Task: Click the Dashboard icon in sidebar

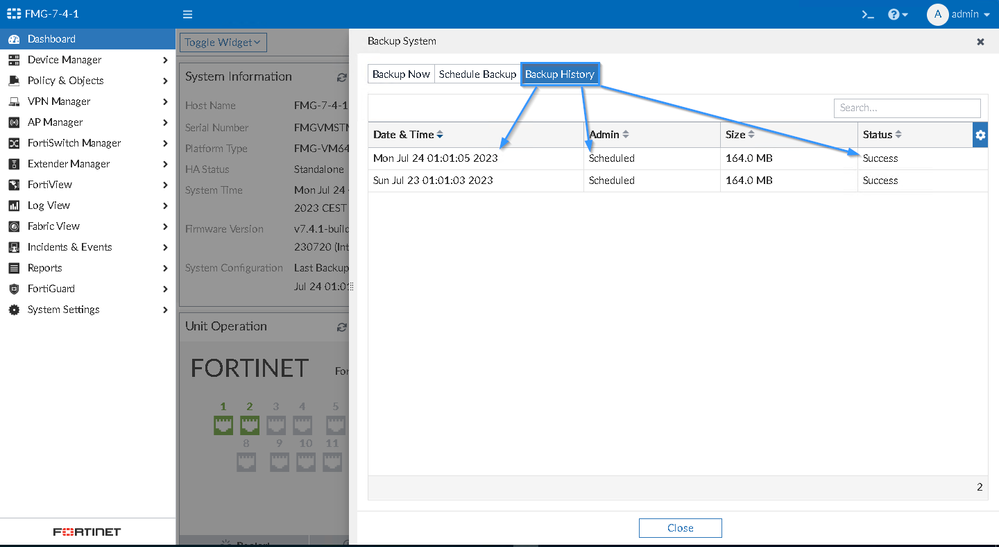Action: [x=14, y=39]
